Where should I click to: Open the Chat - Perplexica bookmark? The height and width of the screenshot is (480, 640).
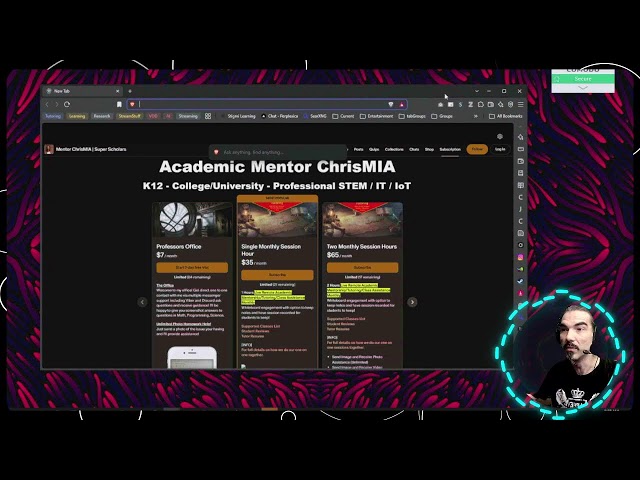pyautogui.click(x=280, y=116)
